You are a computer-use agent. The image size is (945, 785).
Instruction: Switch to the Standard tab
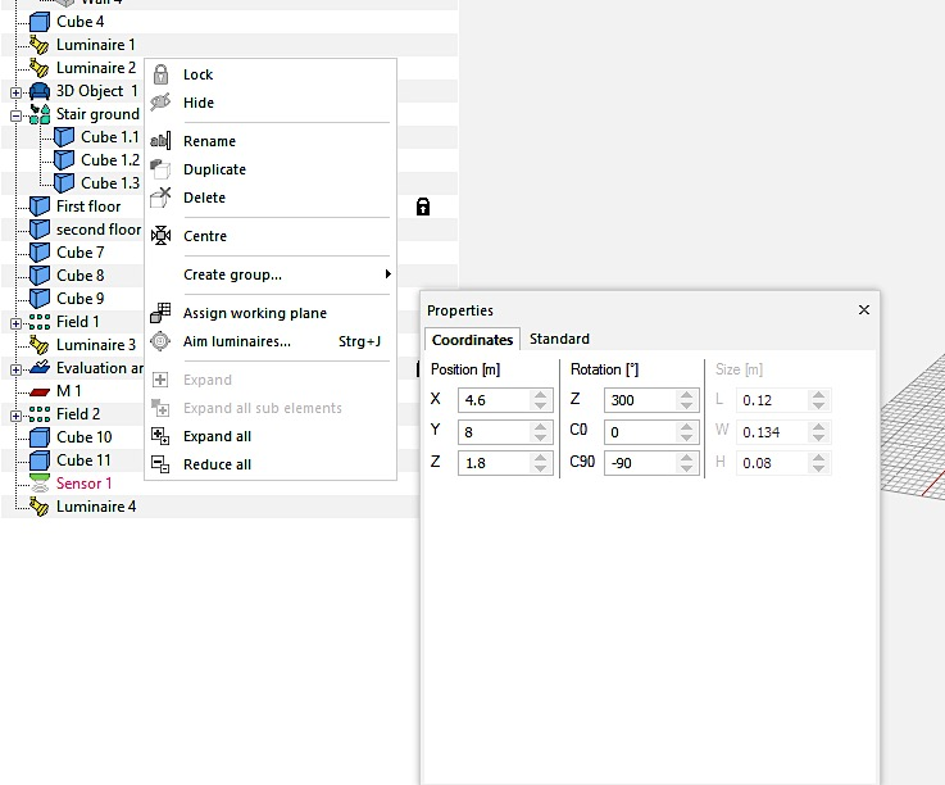point(559,339)
